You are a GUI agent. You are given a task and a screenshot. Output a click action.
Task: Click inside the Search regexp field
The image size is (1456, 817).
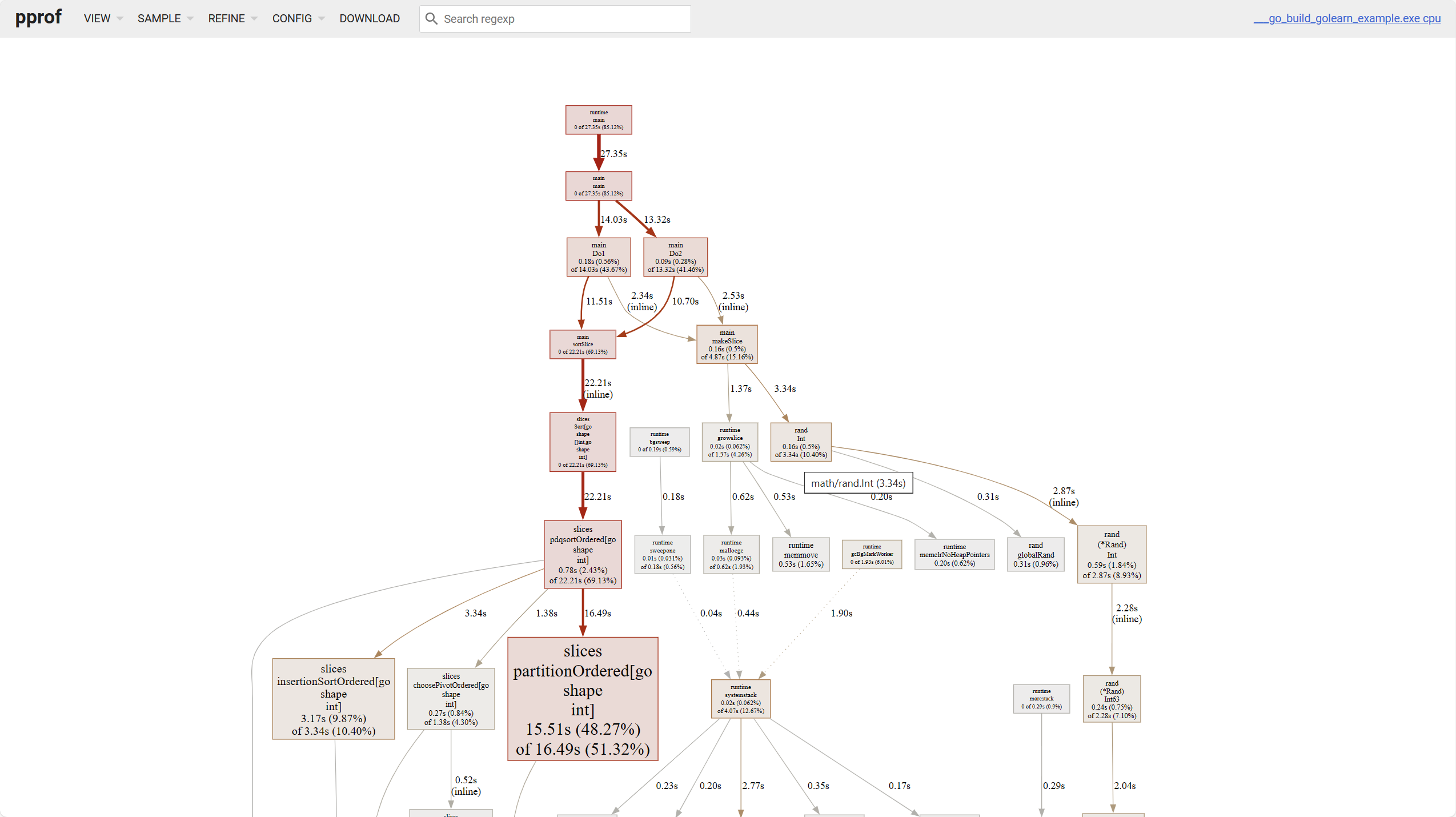pos(563,18)
